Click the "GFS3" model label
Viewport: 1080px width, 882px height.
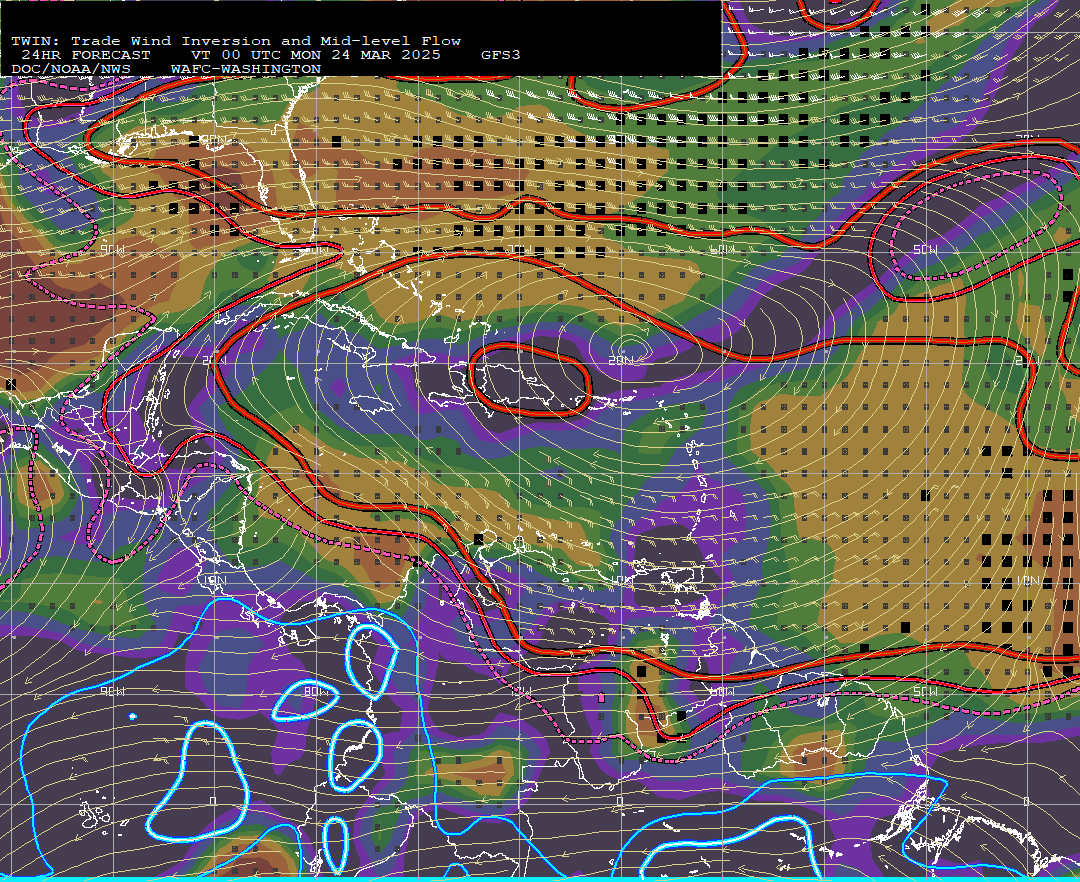[x=501, y=55]
